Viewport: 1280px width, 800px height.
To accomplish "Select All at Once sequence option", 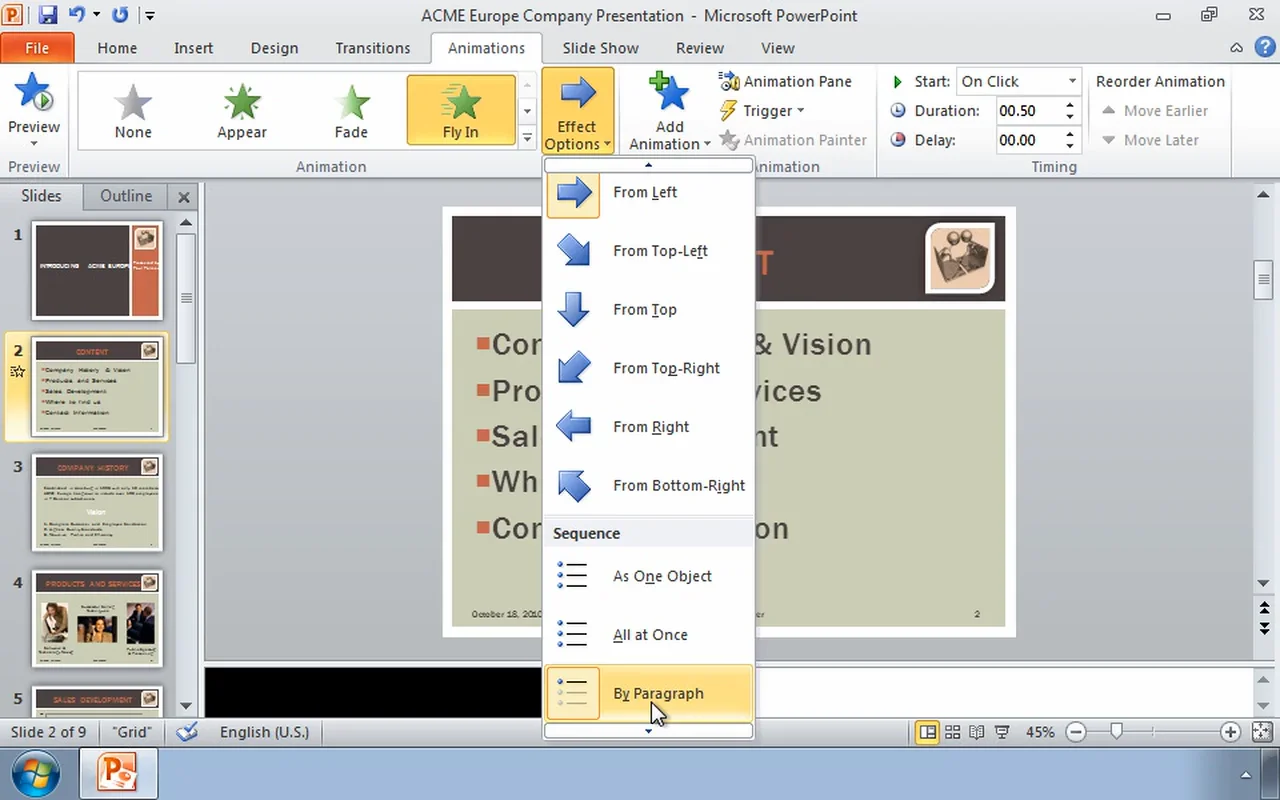I will pos(648,635).
